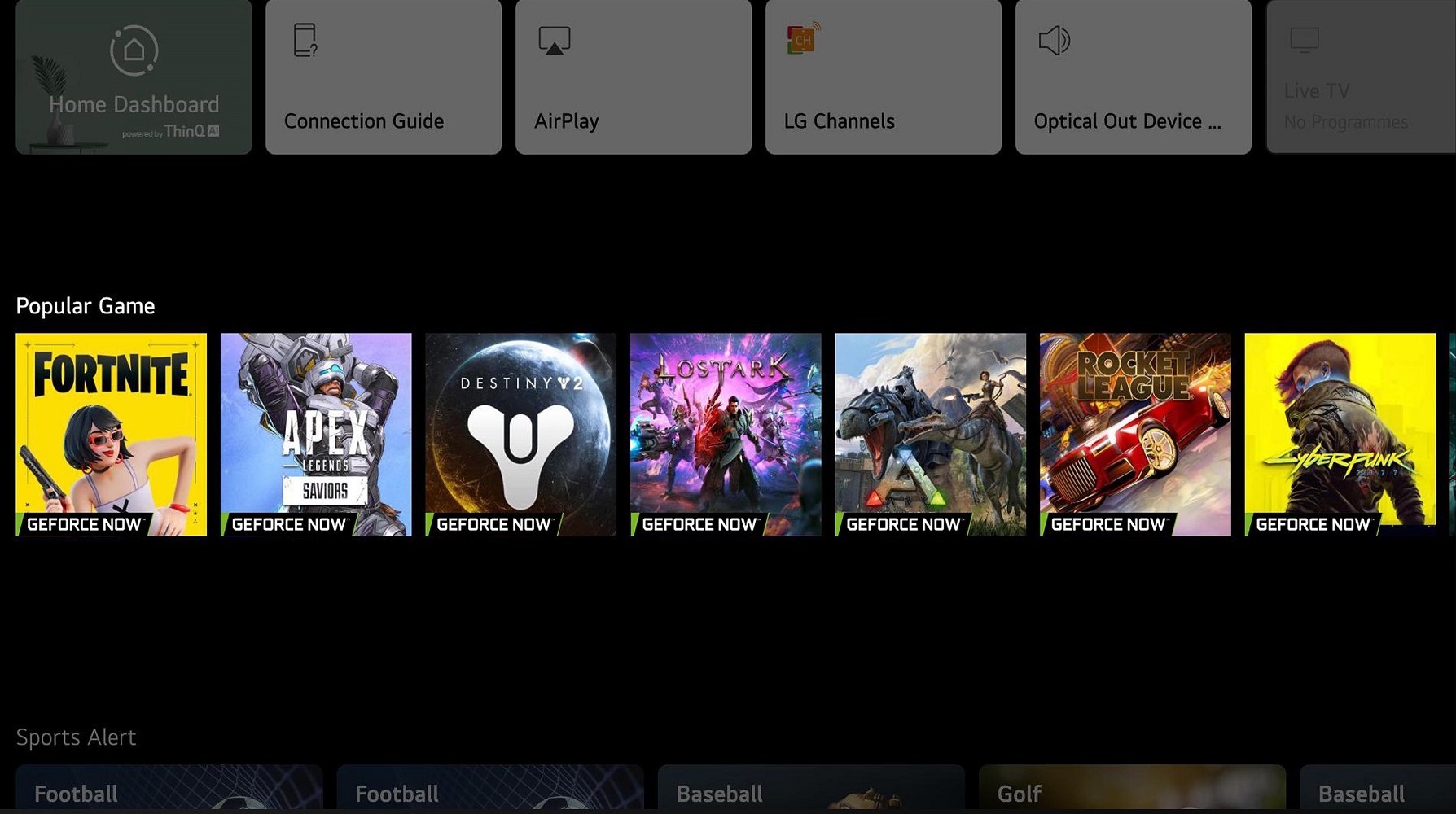The width and height of the screenshot is (1456, 814).
Task: Click the Home Dashboard house icon
Action: [x=134, y=50]
